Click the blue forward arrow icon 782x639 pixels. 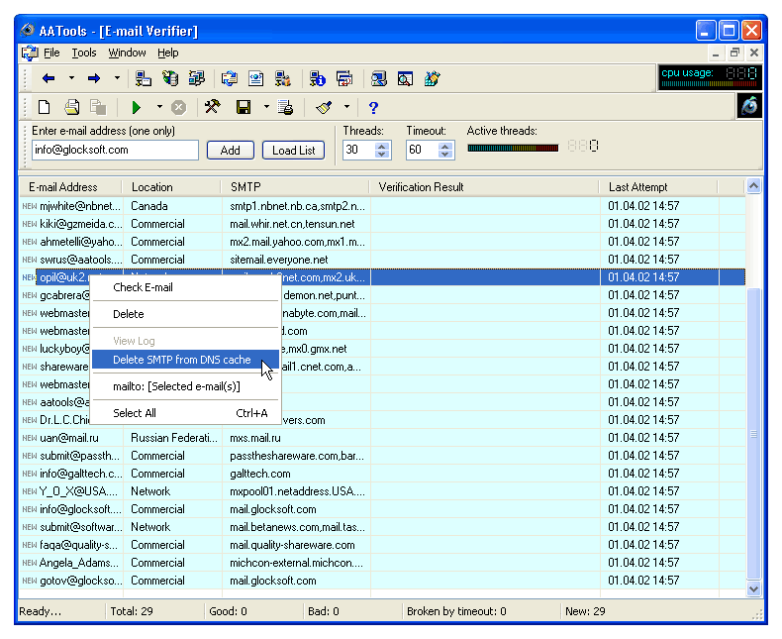[94, 78]
